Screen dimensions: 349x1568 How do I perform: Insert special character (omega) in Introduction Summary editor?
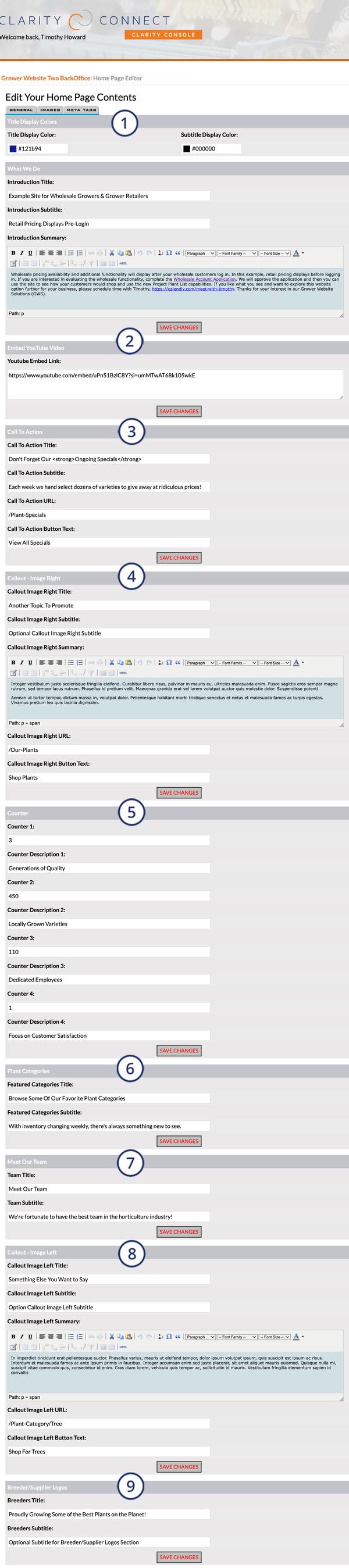coord(169,252)
